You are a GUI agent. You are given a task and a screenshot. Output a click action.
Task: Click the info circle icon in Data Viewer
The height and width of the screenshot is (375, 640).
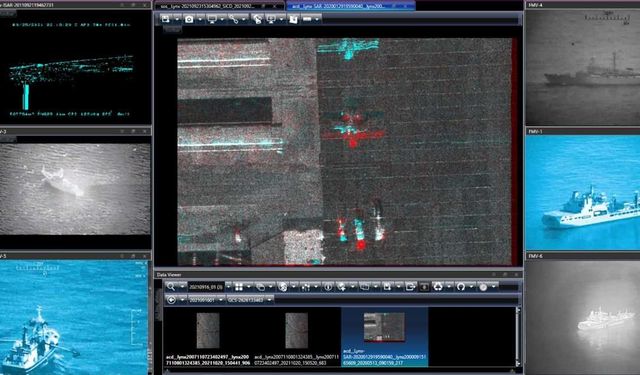(x=328, y=287)
